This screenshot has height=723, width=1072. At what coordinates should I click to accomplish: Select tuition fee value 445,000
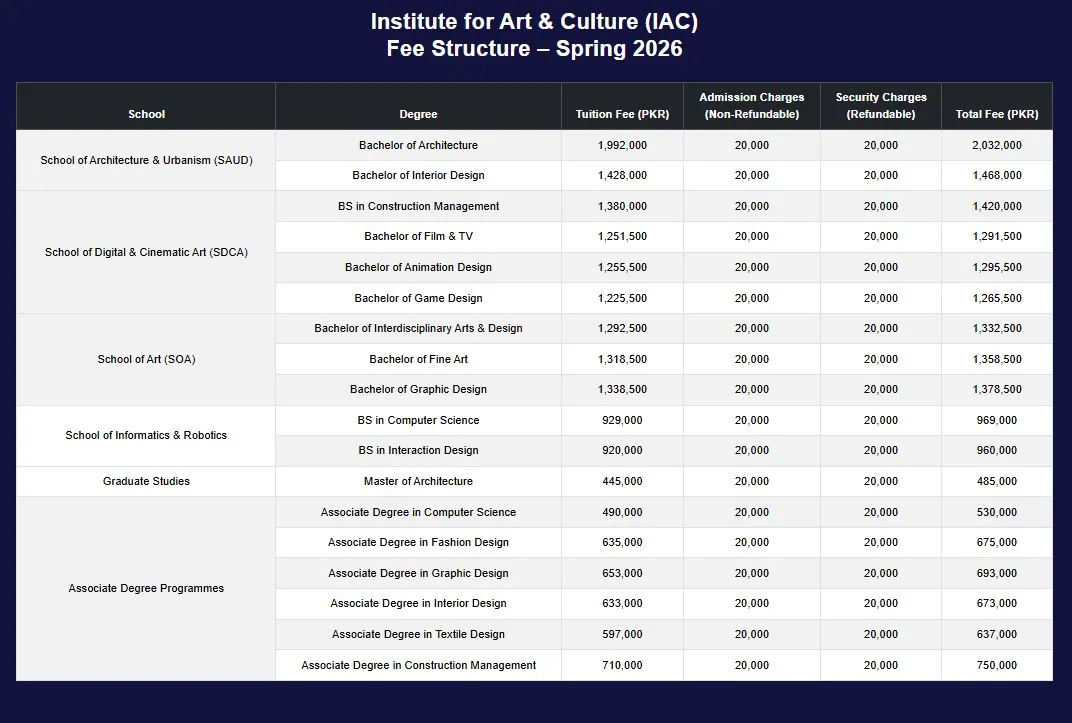coord(622,481)
